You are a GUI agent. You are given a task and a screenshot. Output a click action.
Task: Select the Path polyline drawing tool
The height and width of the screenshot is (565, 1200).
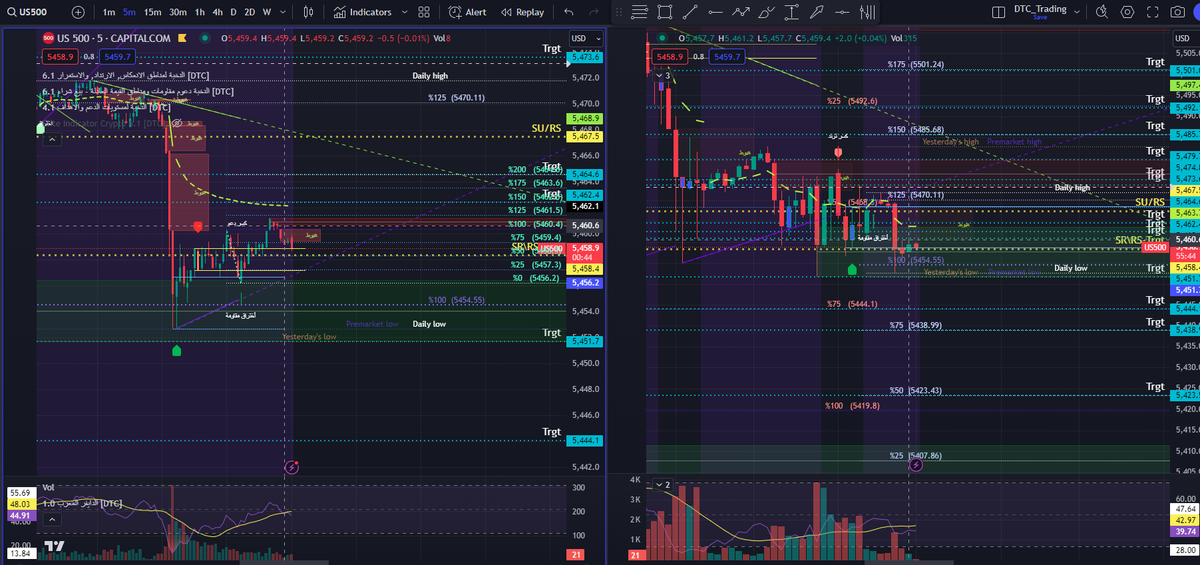(x=741, y=12)
